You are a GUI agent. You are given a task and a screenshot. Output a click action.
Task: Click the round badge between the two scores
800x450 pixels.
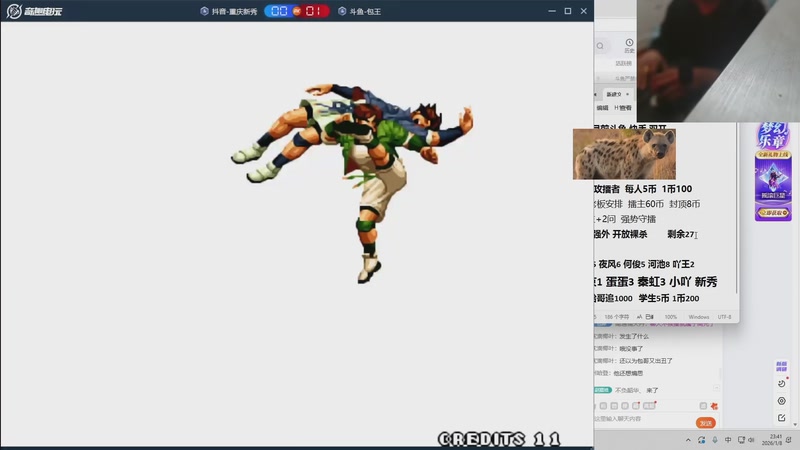tap(296, 11)
